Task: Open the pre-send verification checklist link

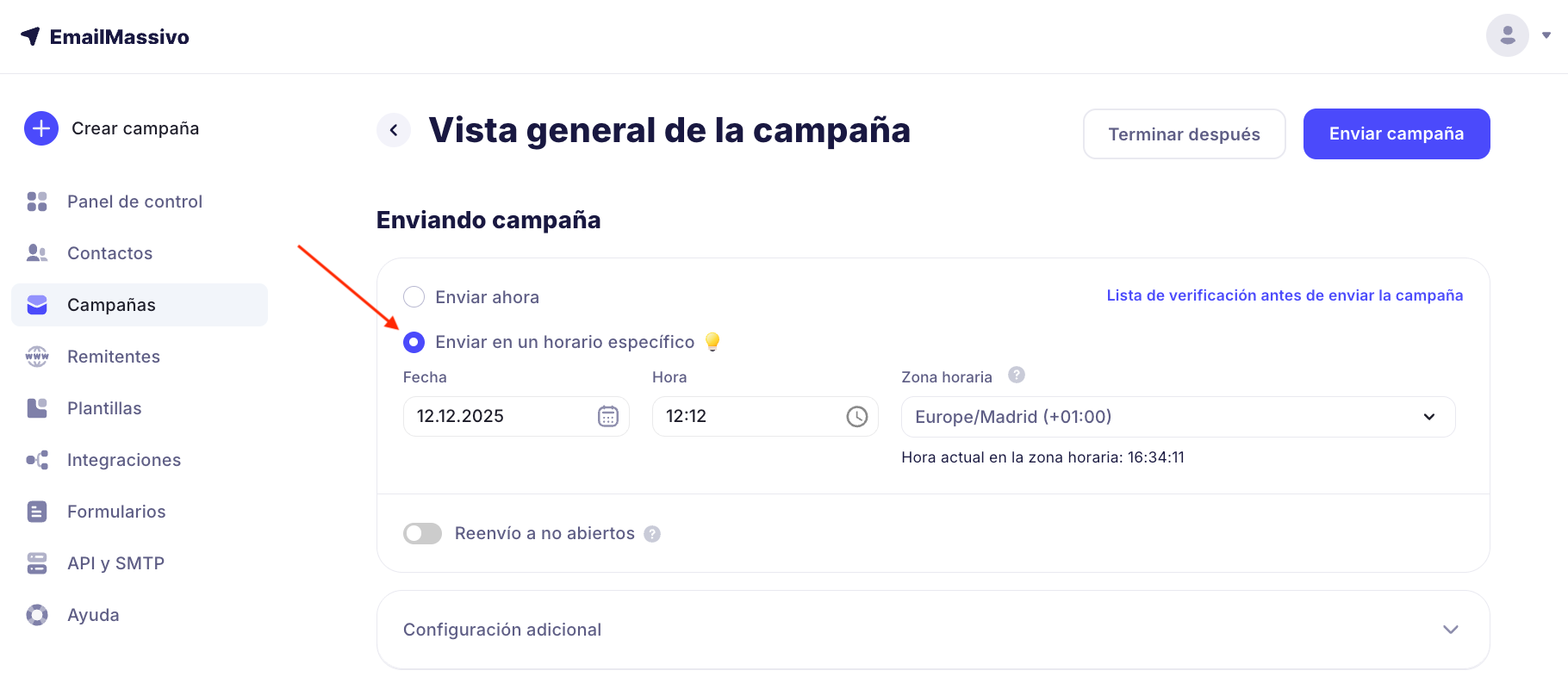Action: [x=1285, y=295]
